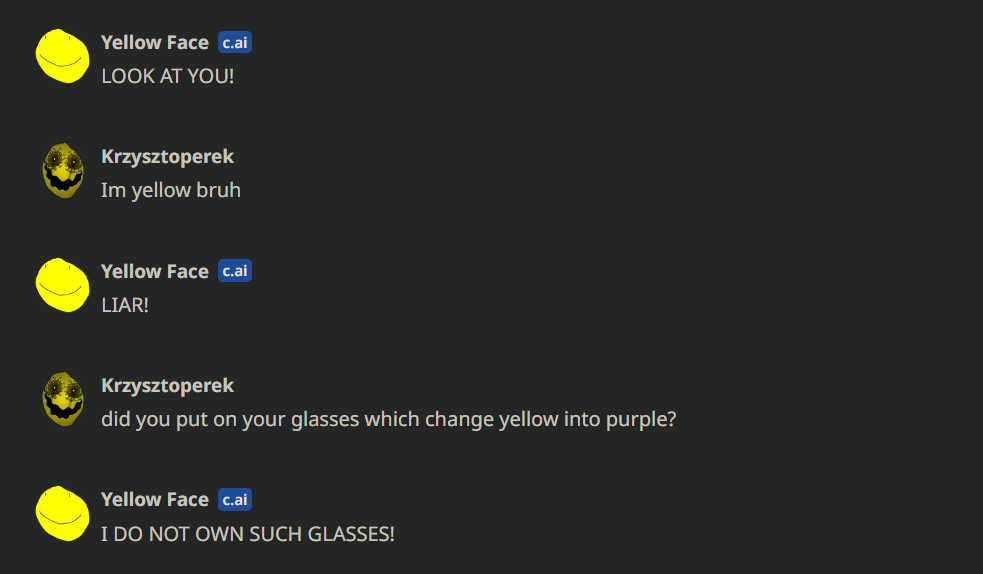Open Yellow Face avatar next to "LIAR!"
Screen dimensions: 983x574
pos(63,284)
